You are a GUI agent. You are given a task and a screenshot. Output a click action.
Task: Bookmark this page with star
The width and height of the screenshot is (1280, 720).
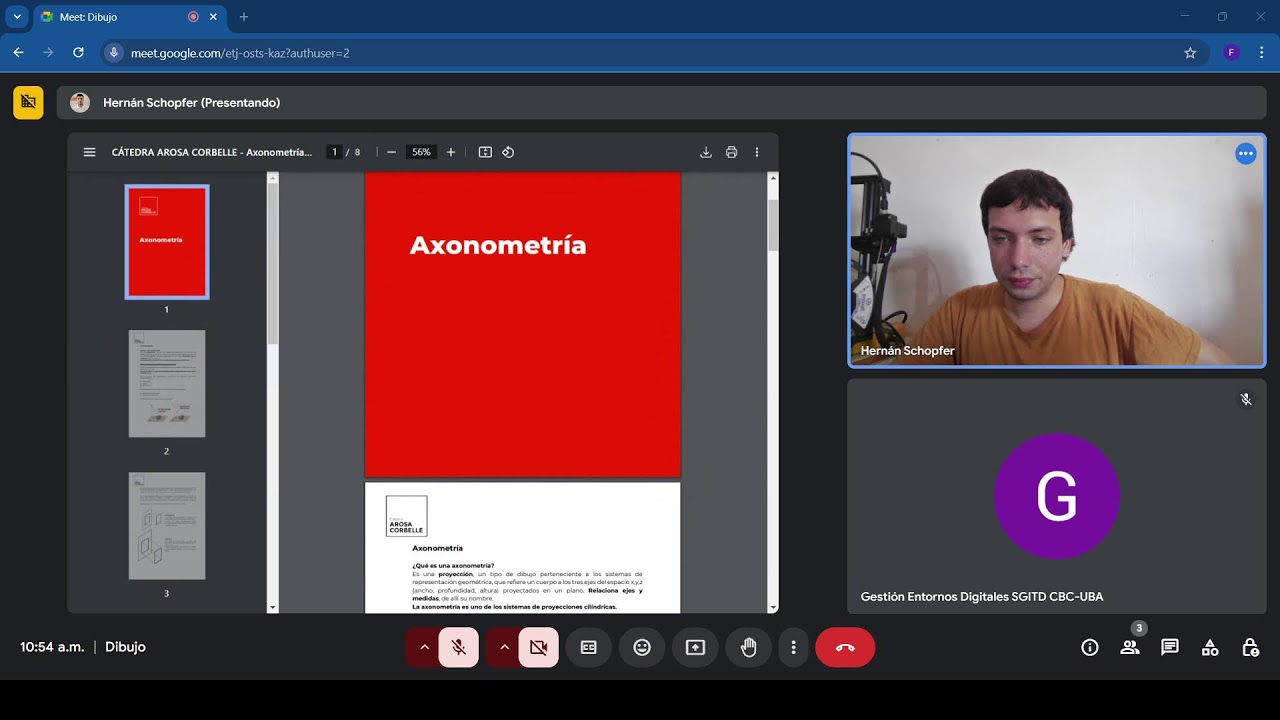(1190, 53)
